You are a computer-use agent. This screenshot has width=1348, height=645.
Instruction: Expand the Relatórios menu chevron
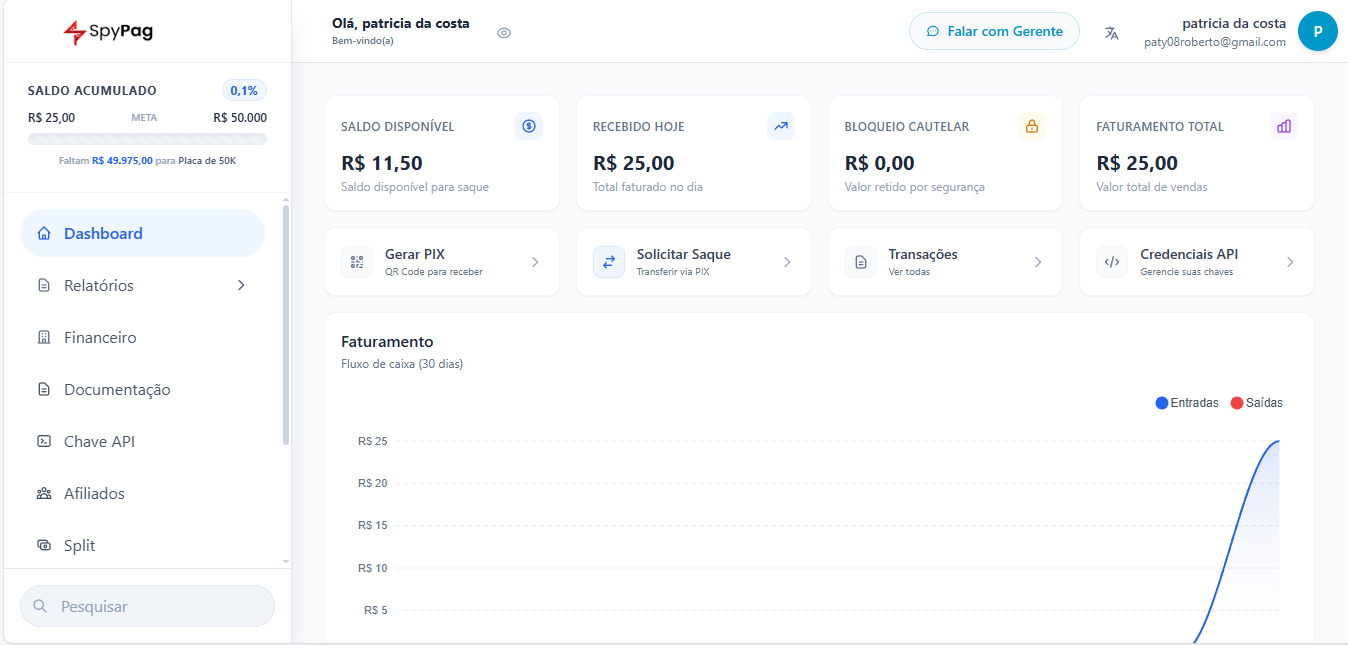click(x=240, y=285)
